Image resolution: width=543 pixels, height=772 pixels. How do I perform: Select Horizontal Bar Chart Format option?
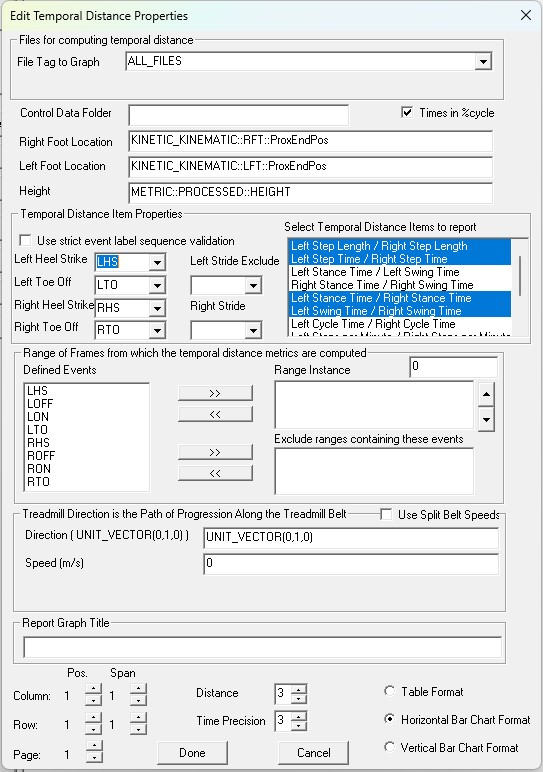coord(389,719)
